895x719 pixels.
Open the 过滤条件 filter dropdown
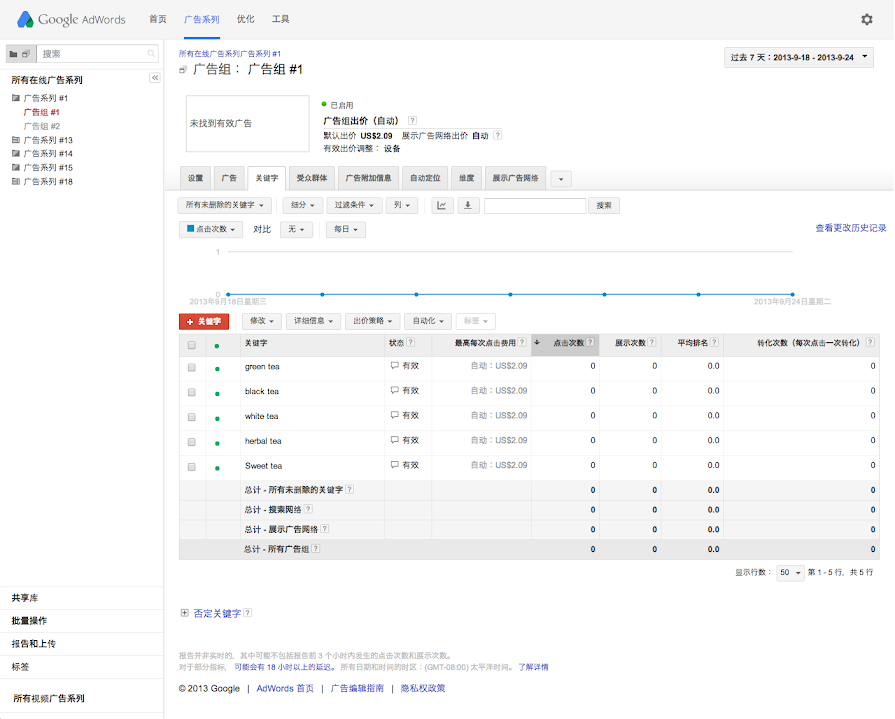[x=355, y=205]
